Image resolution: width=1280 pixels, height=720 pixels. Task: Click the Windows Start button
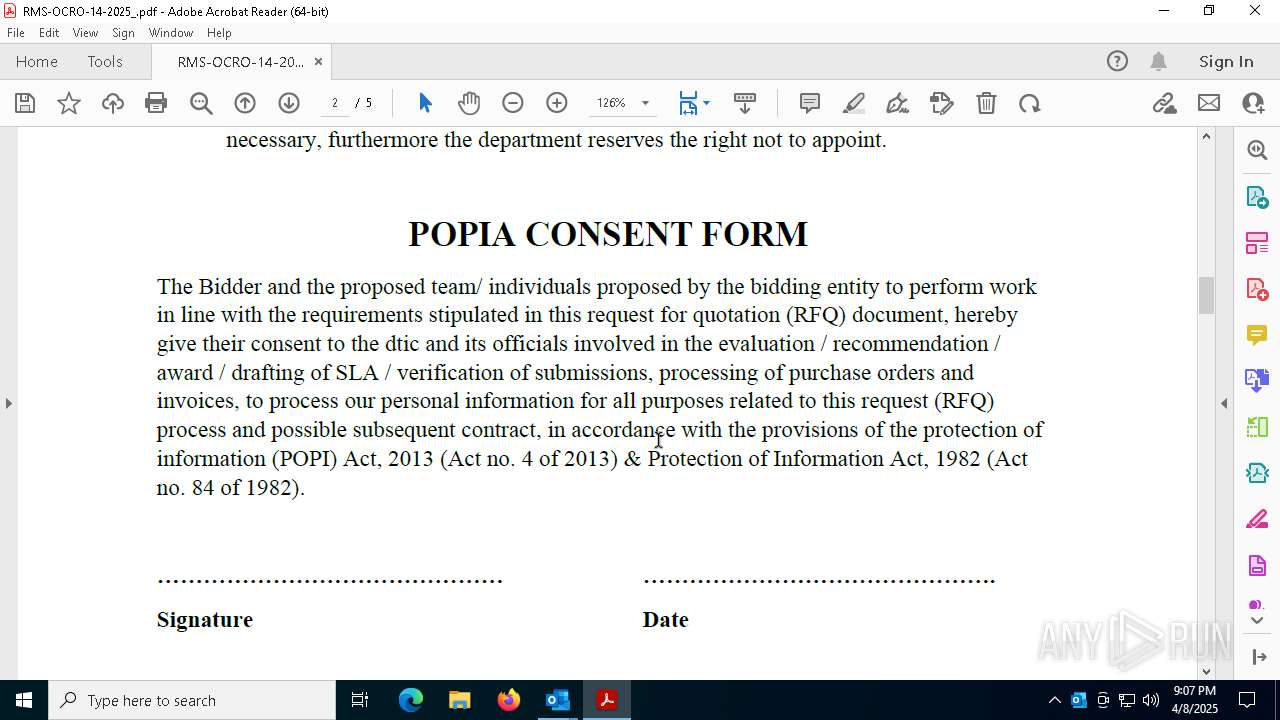(x=24, y=700)
